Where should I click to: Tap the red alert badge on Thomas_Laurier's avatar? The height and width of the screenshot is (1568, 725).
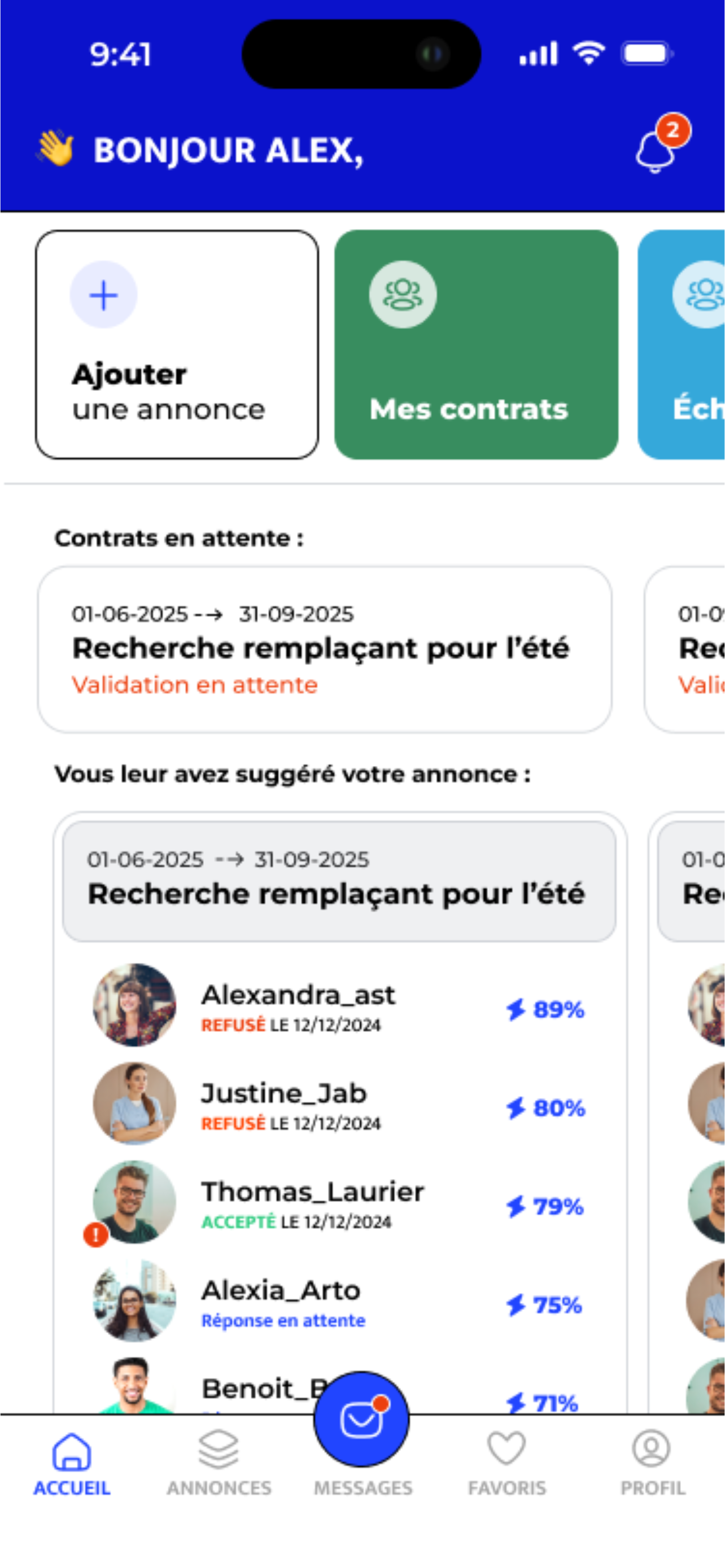pyautogui.click(x=95, y=1235)
